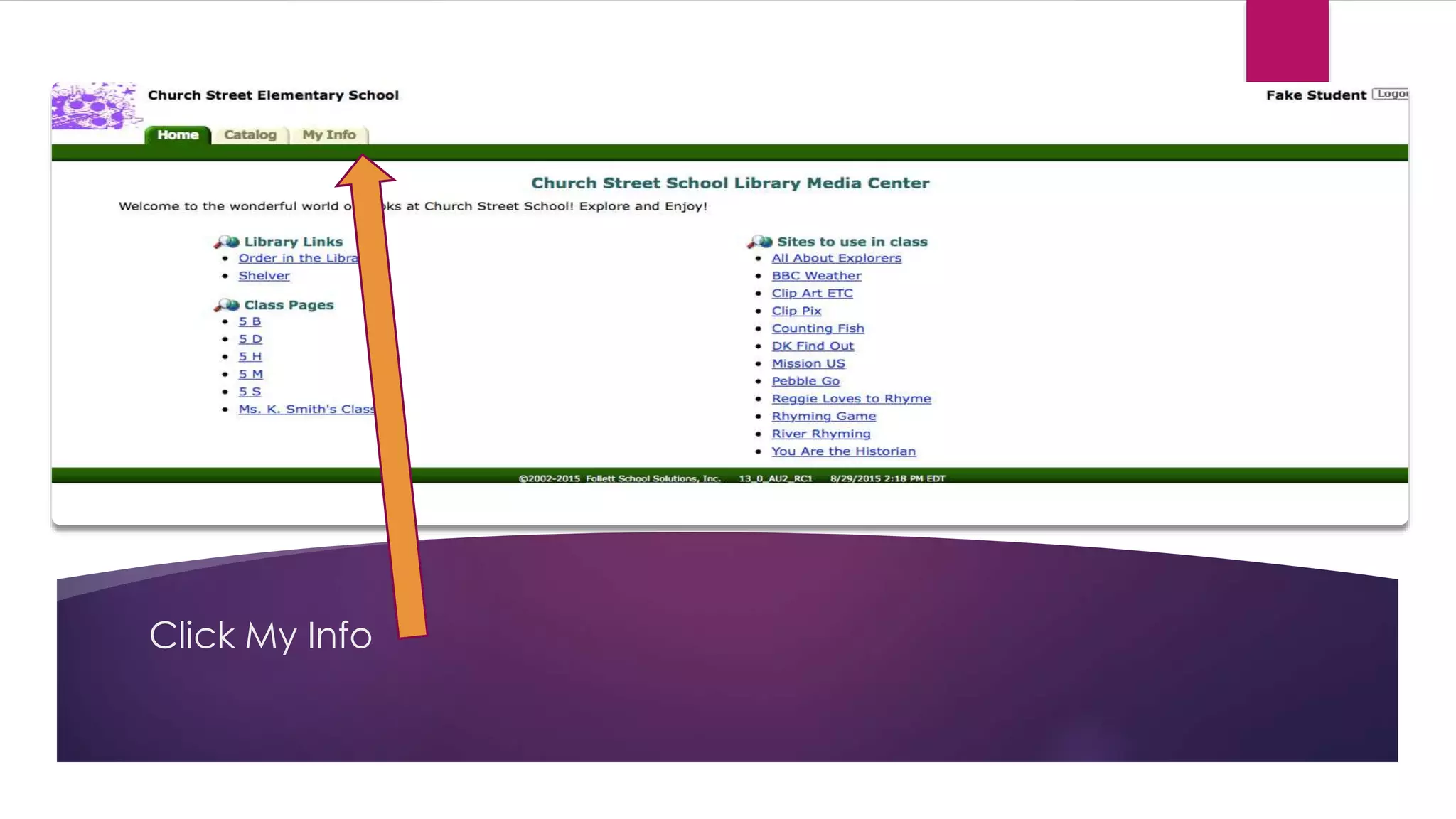Click the magnifier icon beside Sites to use in class
Screen dimensions: 1456x819
pos(760,242)
